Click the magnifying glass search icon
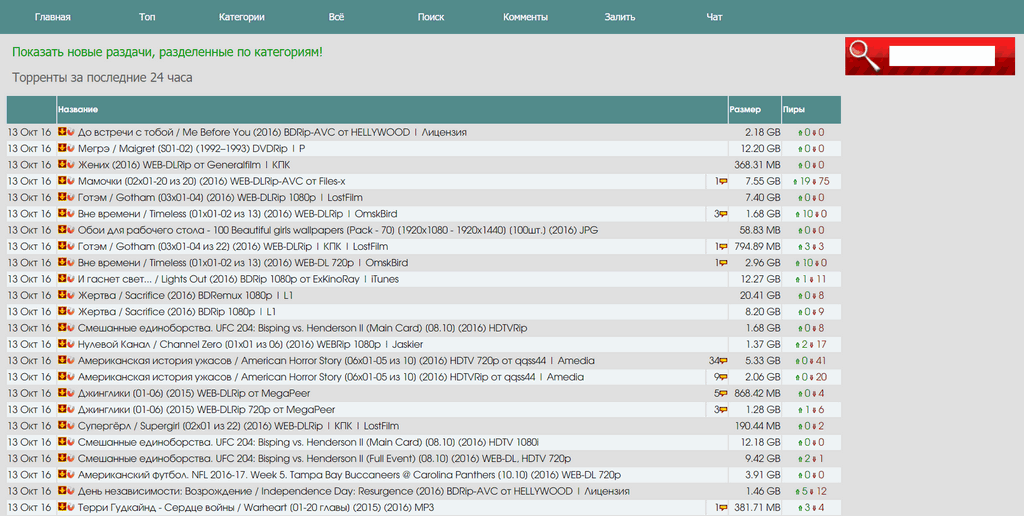1024x516 pixels. pos(864,56)
